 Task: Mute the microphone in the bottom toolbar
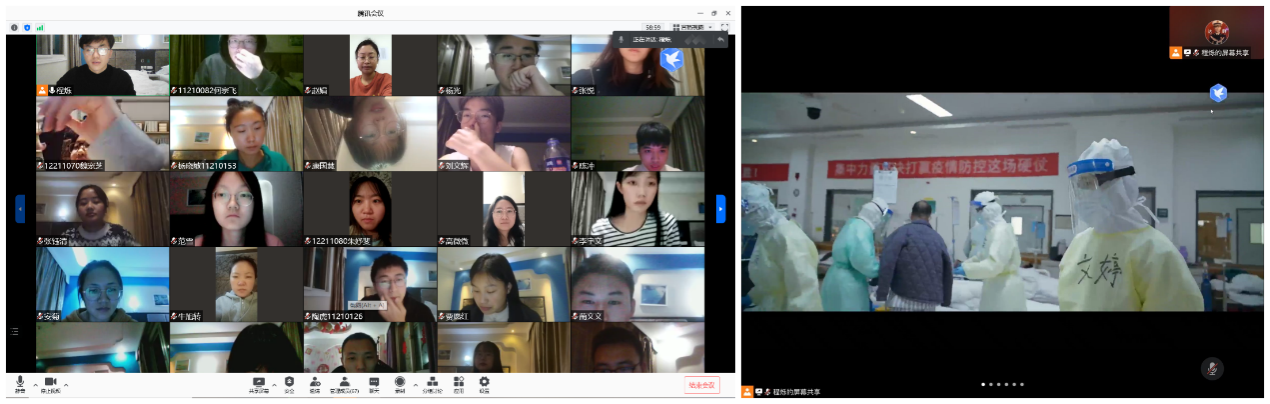pos(20,383)
